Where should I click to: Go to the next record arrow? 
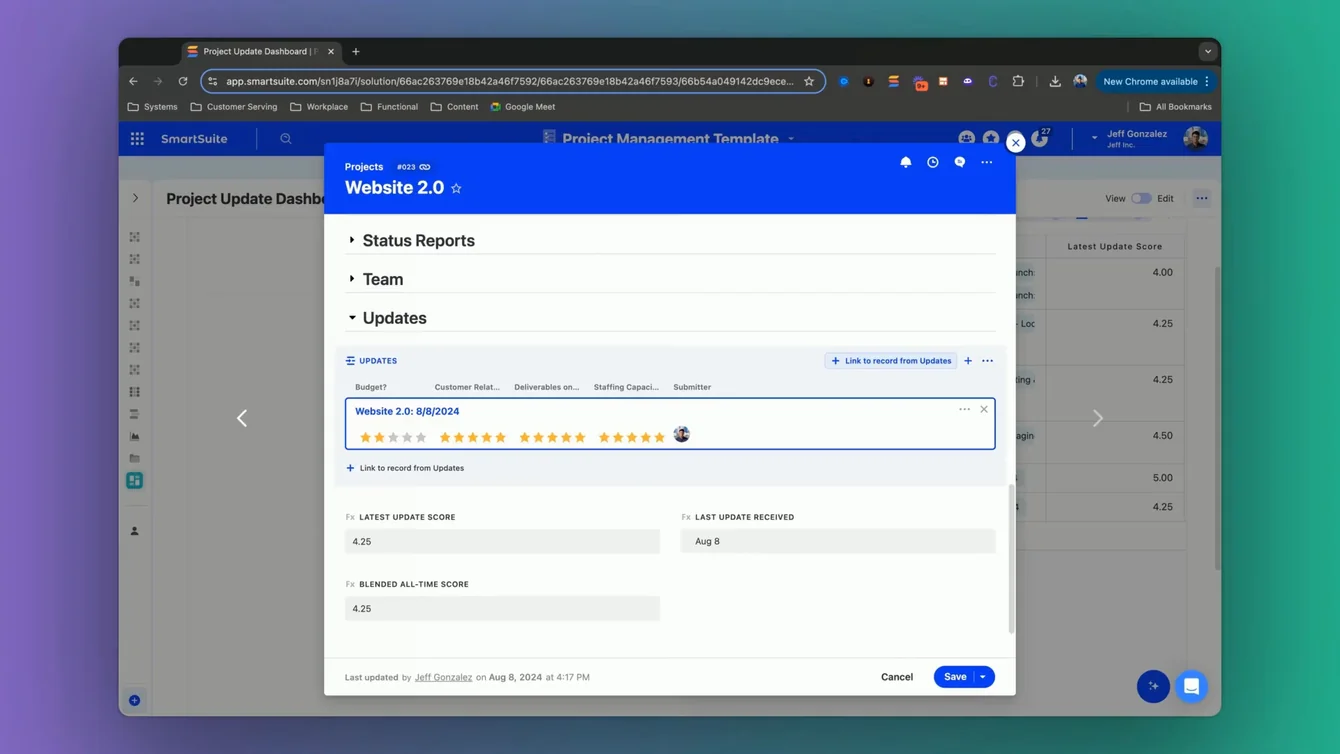[1098, 418]
